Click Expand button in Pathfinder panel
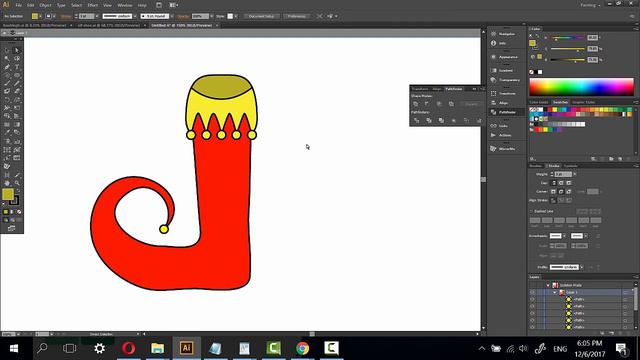 click(x=471, y=104)
